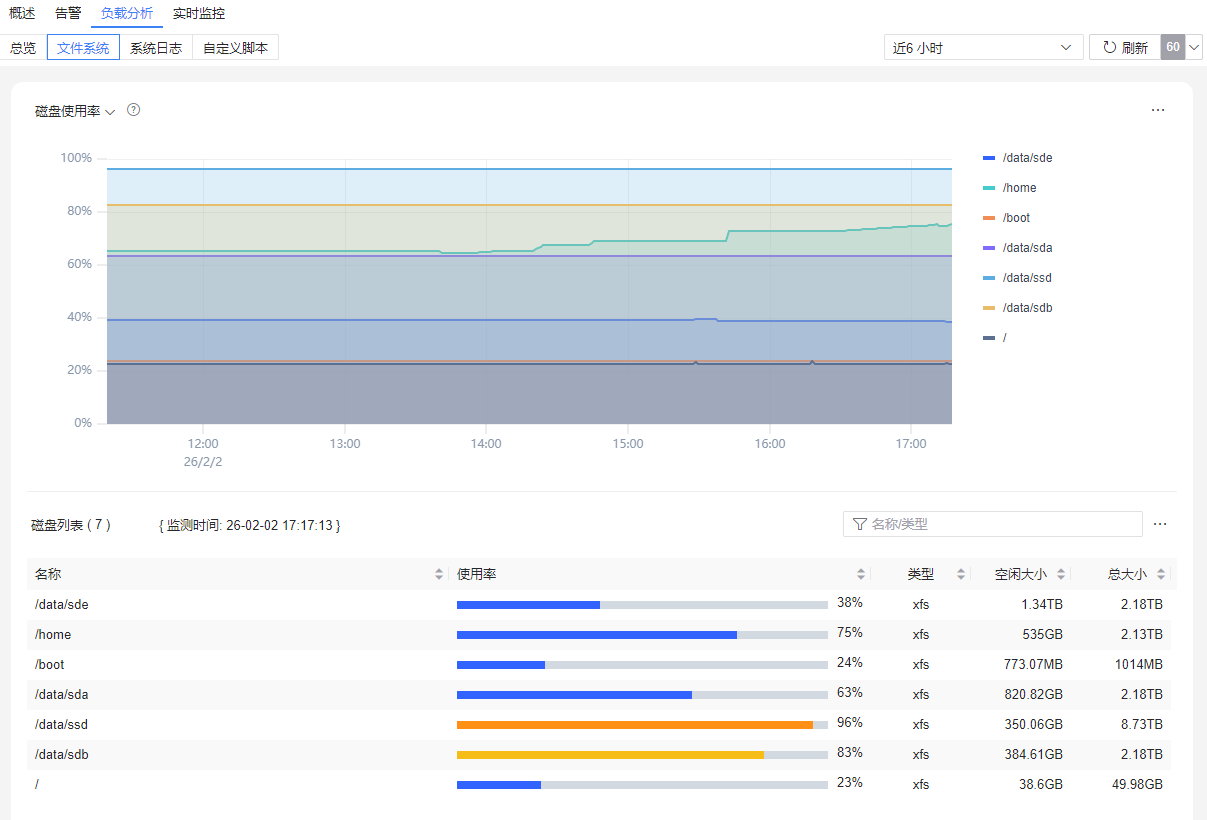Viewport: 1207px width, 820px height.
Task: Click the /data/sda name in the disk list
Action: 62,694
